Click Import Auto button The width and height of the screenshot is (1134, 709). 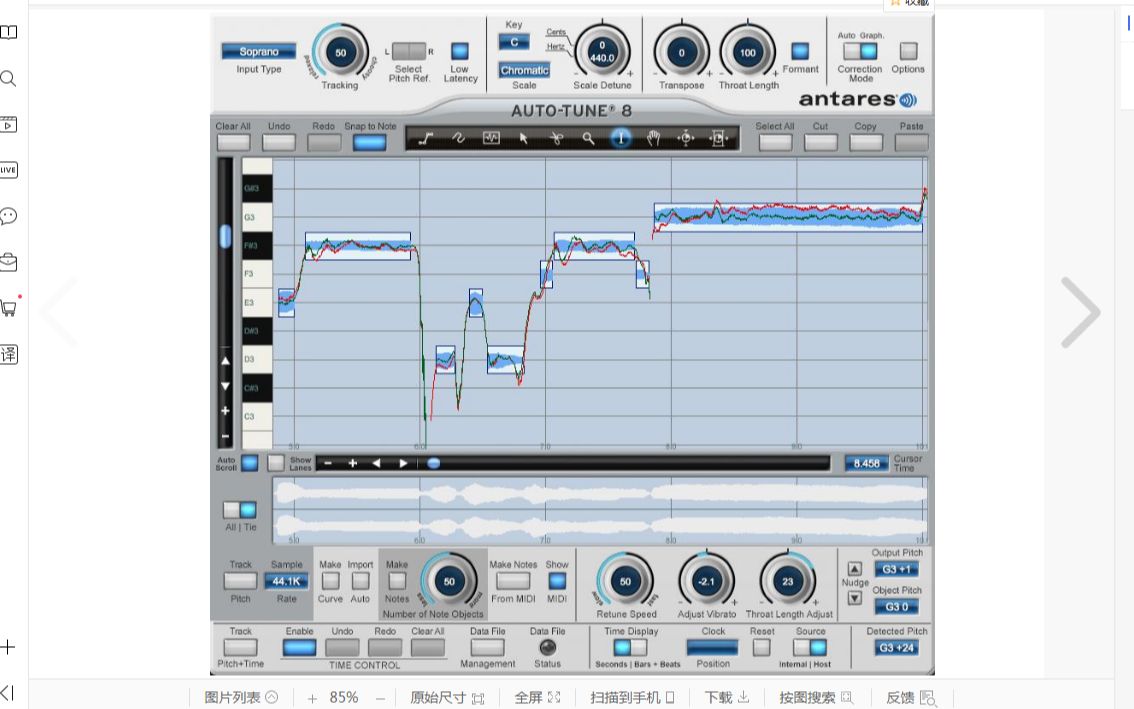coord(360,581)
